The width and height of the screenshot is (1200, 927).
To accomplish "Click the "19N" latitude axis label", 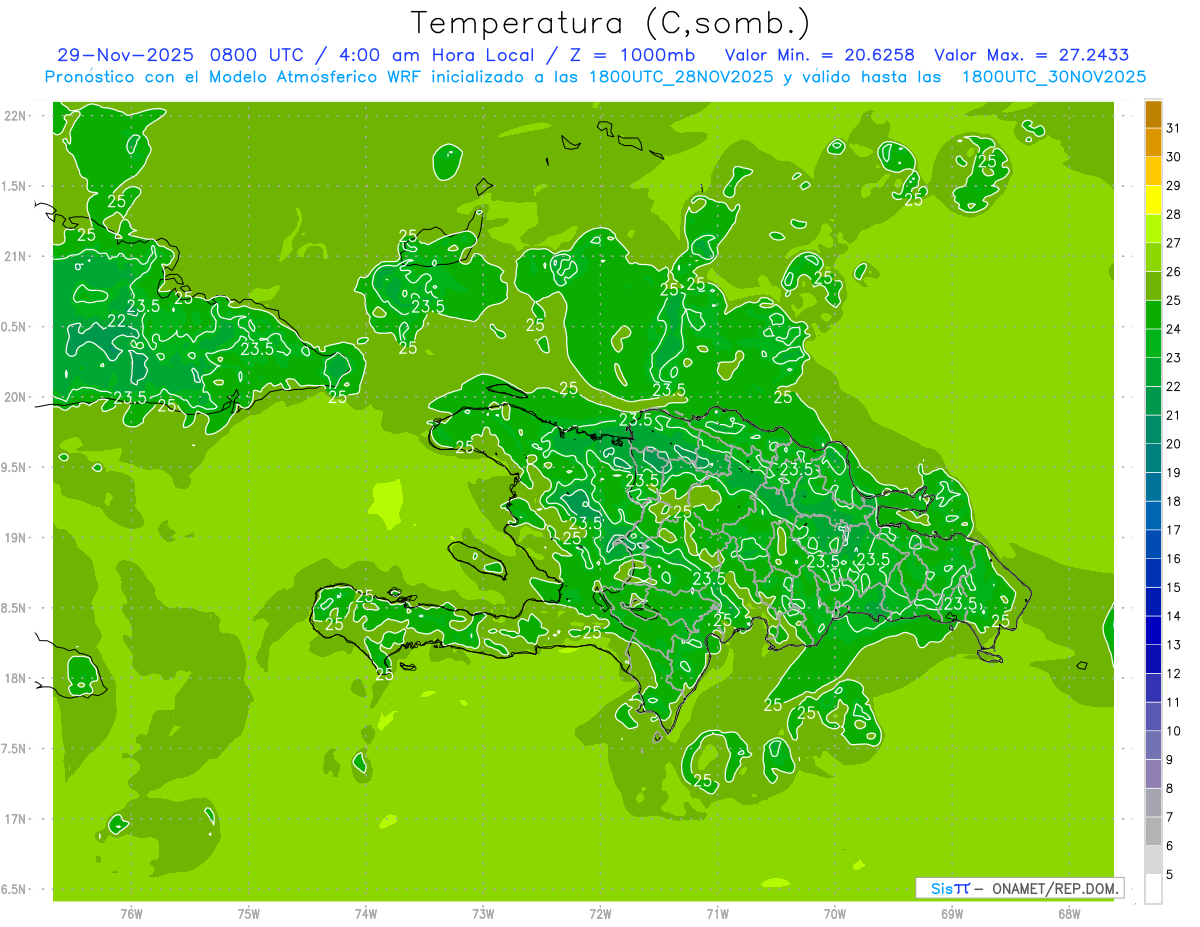I will (x=17, y=538).
